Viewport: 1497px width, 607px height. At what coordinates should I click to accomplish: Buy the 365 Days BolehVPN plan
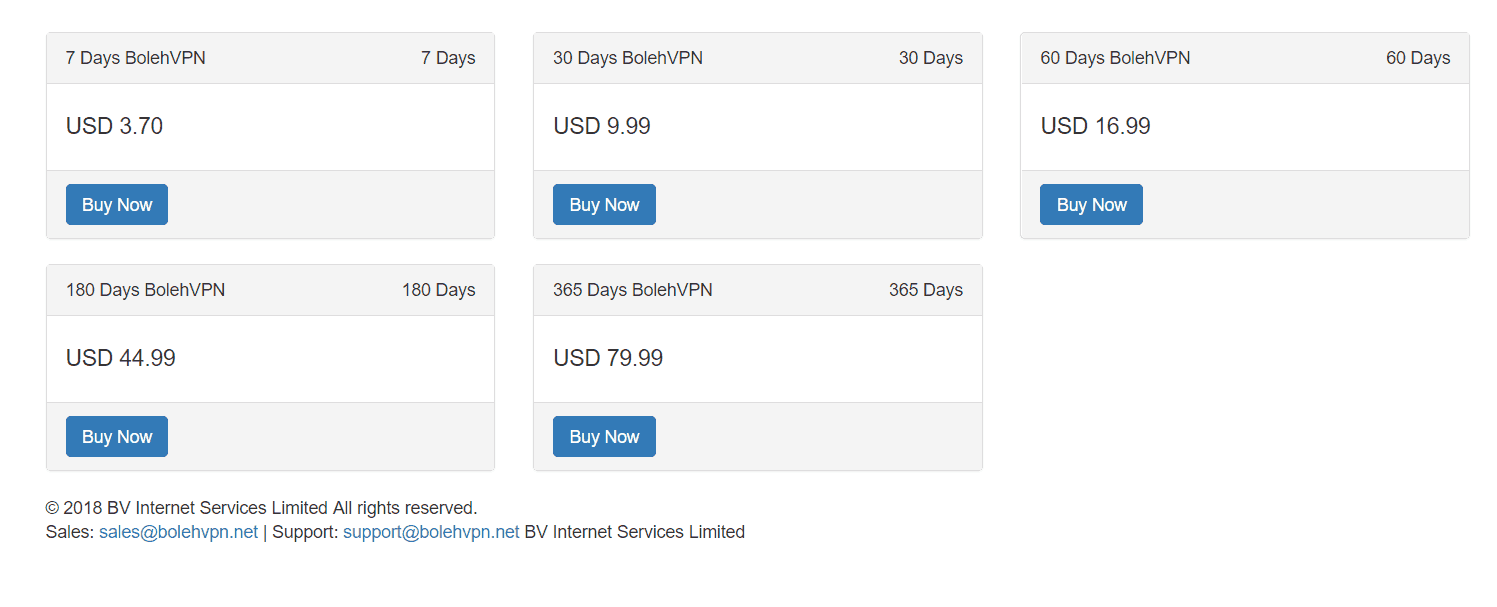coord(604,437)
